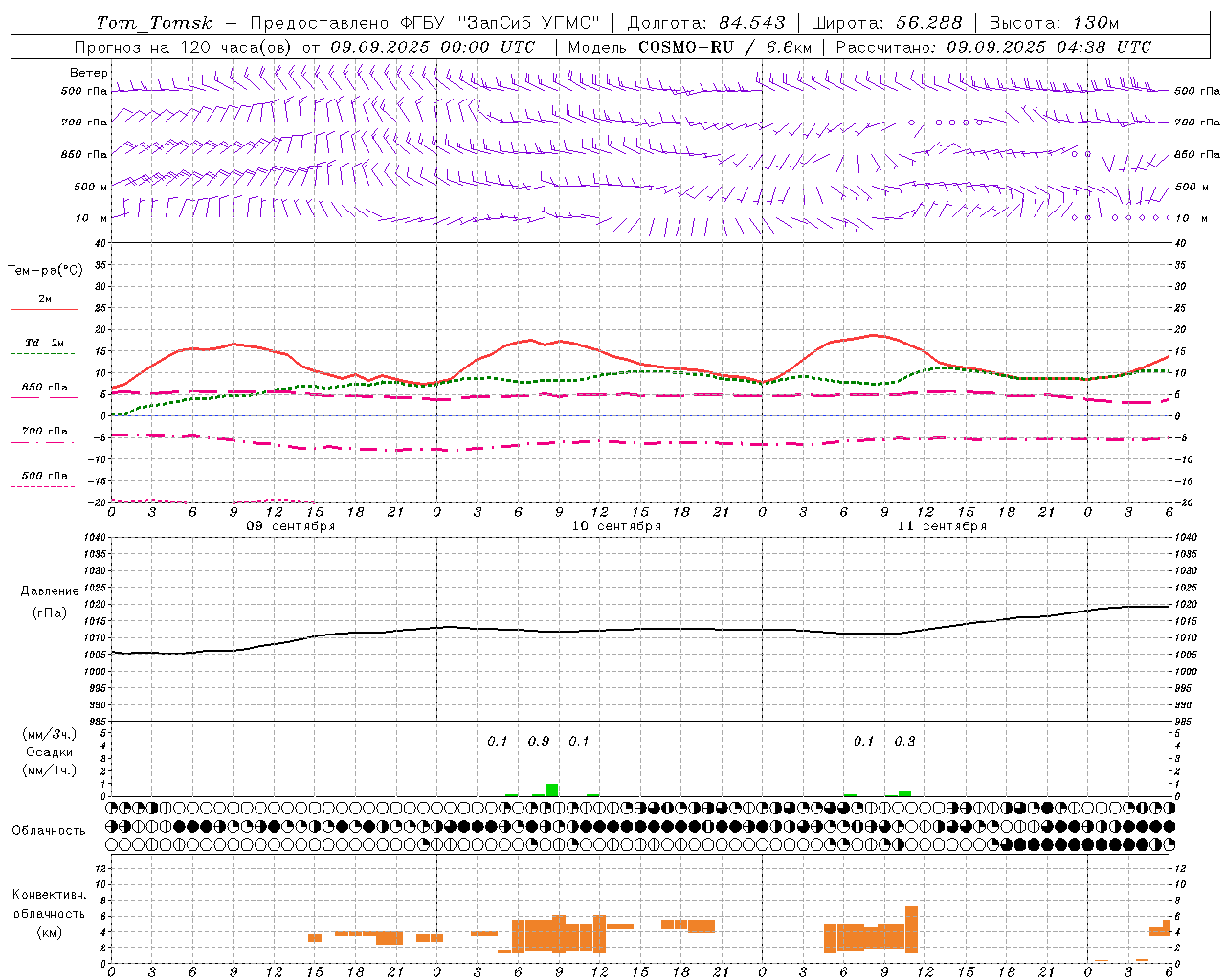Click '10 м' wind level label on left
The width and height of the screenshot is (1225, 980).
point(92,218)
